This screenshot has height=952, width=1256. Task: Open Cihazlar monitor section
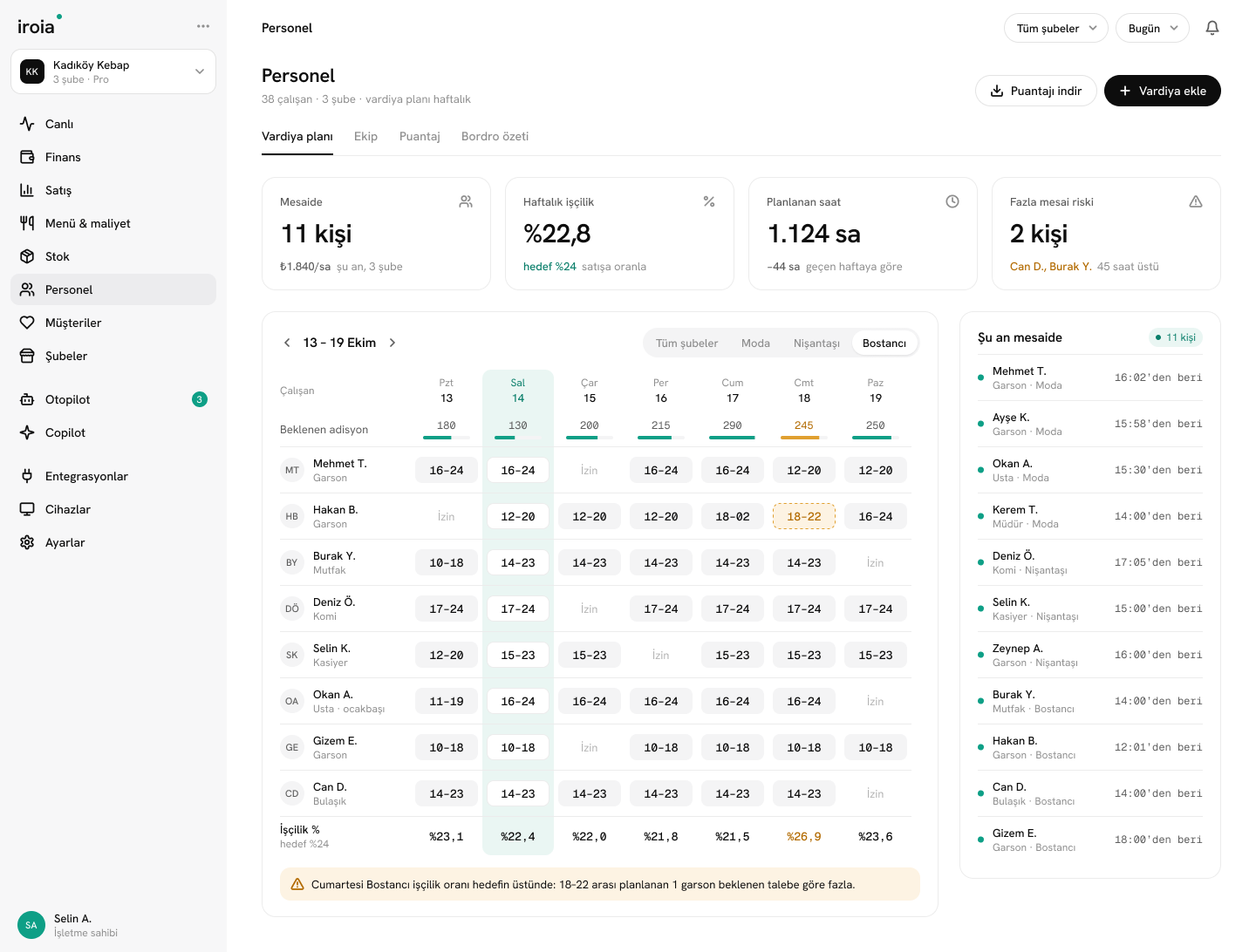coord(113,509)
